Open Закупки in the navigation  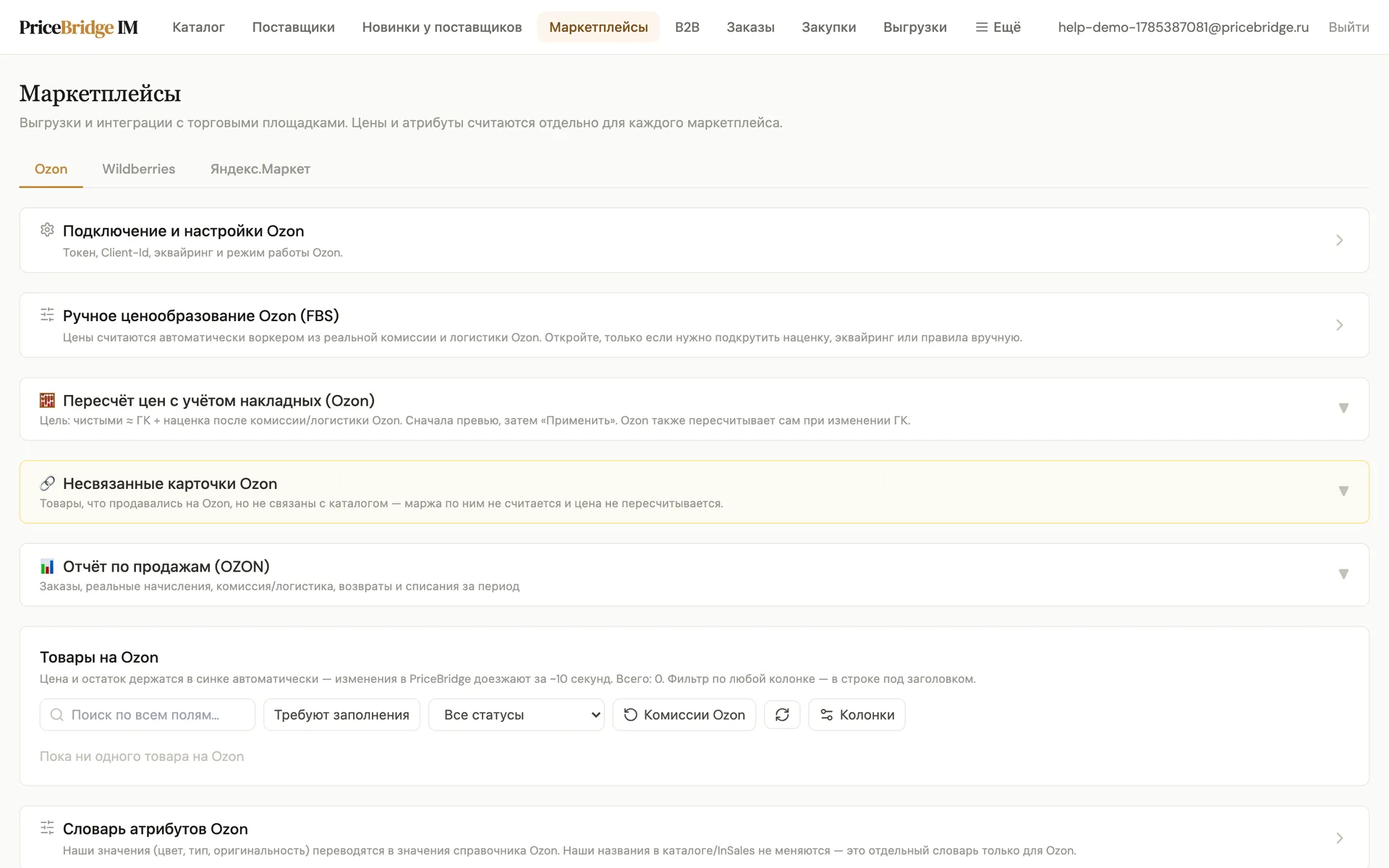(x=828, y=27)
